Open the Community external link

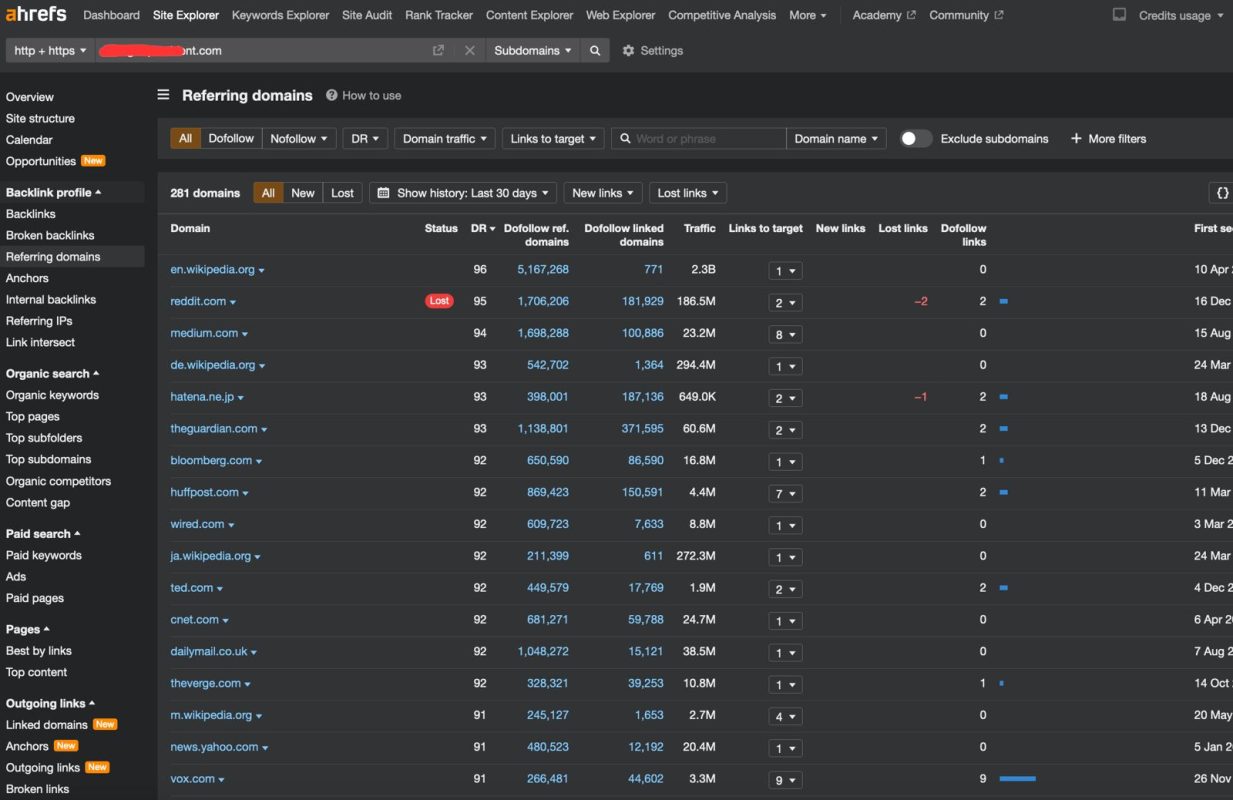966,15
